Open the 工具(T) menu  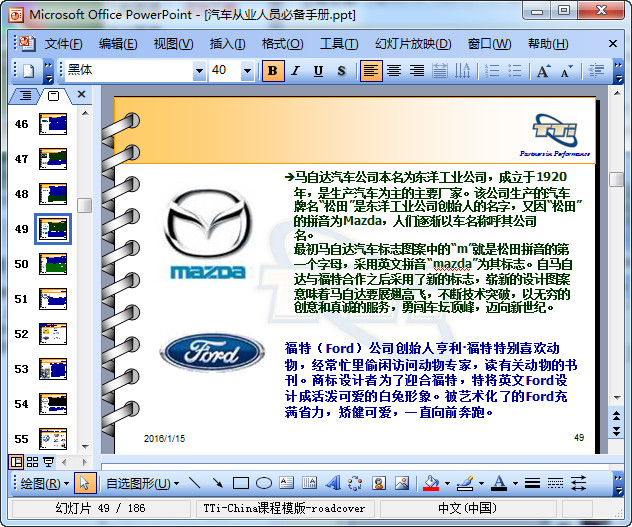(x=339, y=44)
